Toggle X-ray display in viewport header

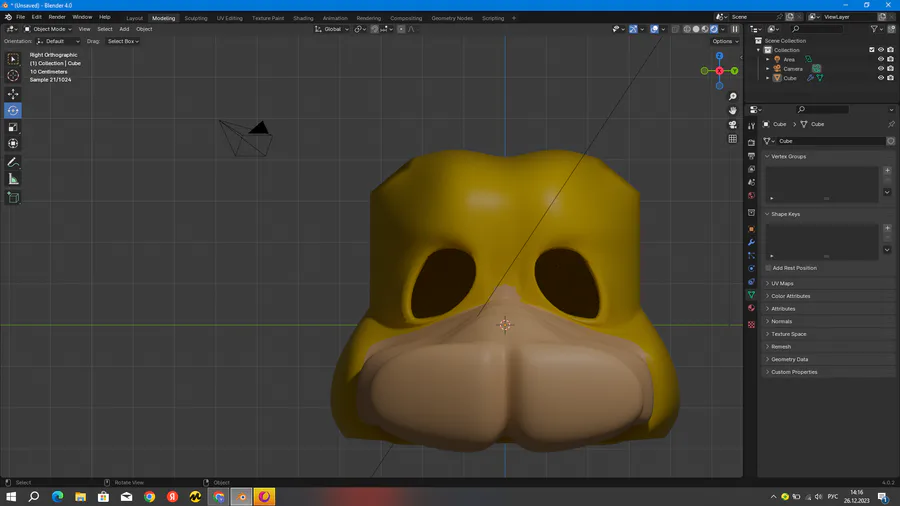pyautogui.click(x=675, y=29)
